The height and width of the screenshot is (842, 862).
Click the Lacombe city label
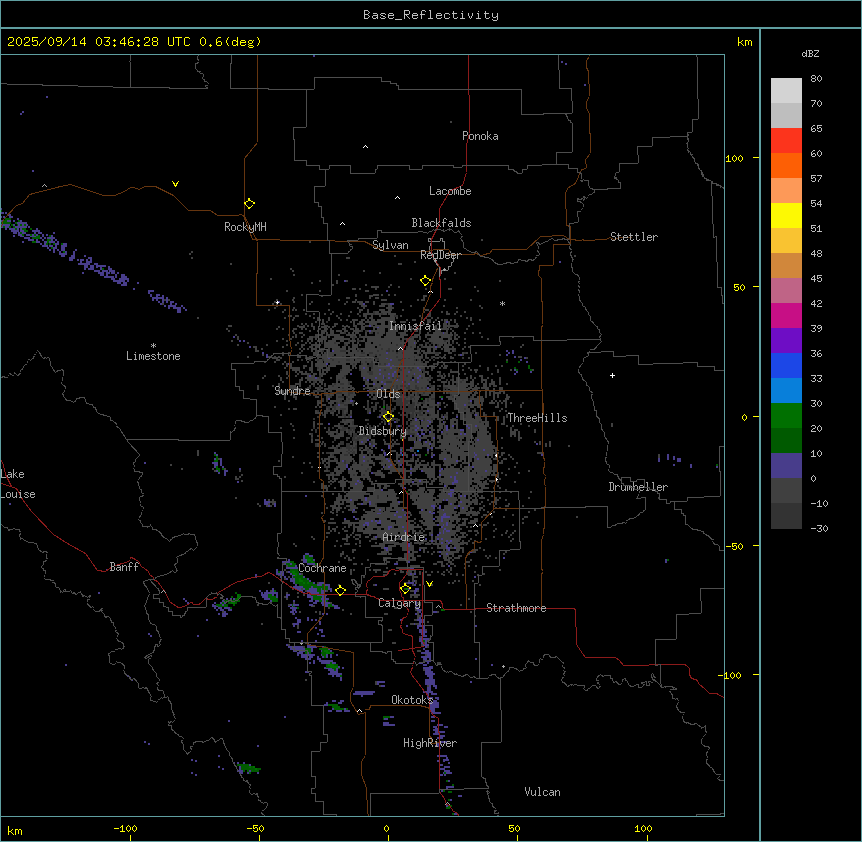click(x=450, y=191)
